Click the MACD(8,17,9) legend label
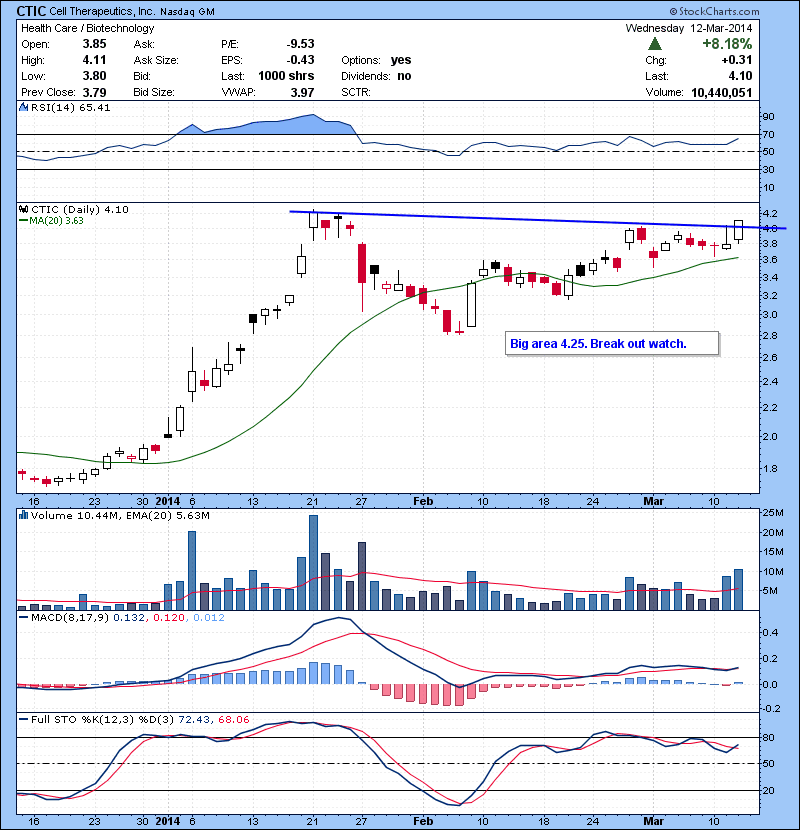800x830 pixels. 70,617
